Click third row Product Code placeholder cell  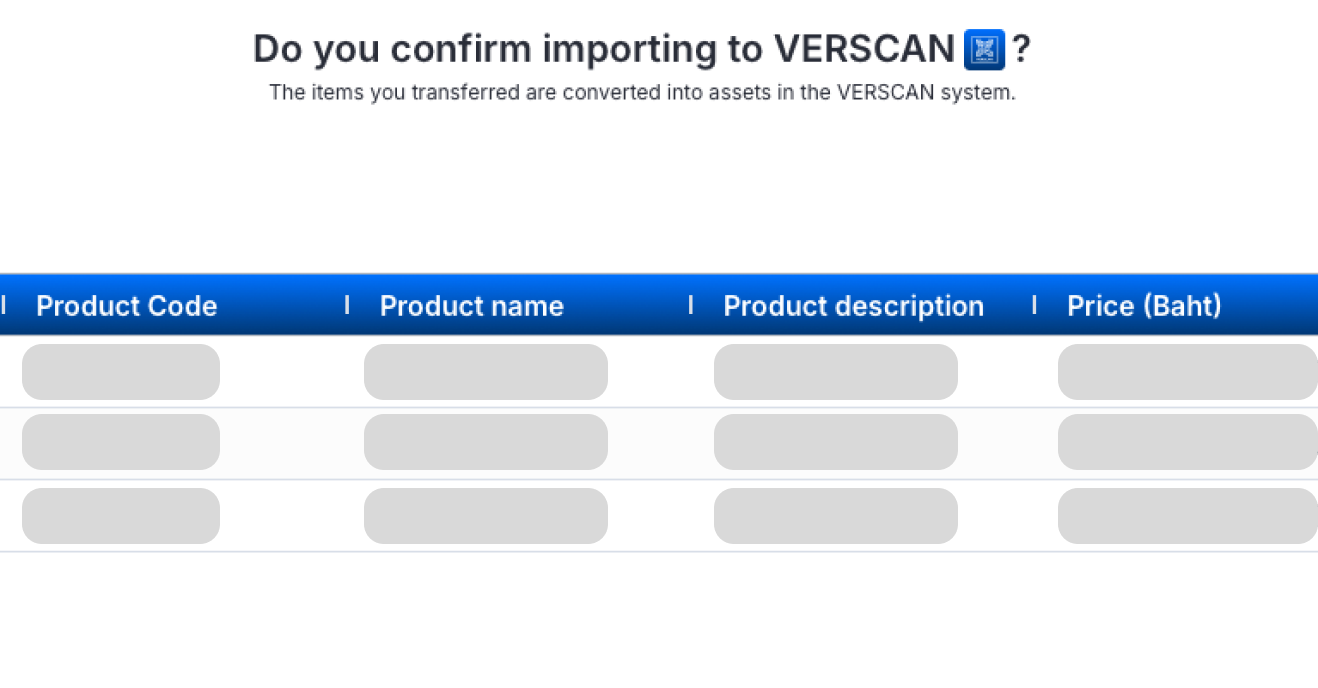(121, 516)
